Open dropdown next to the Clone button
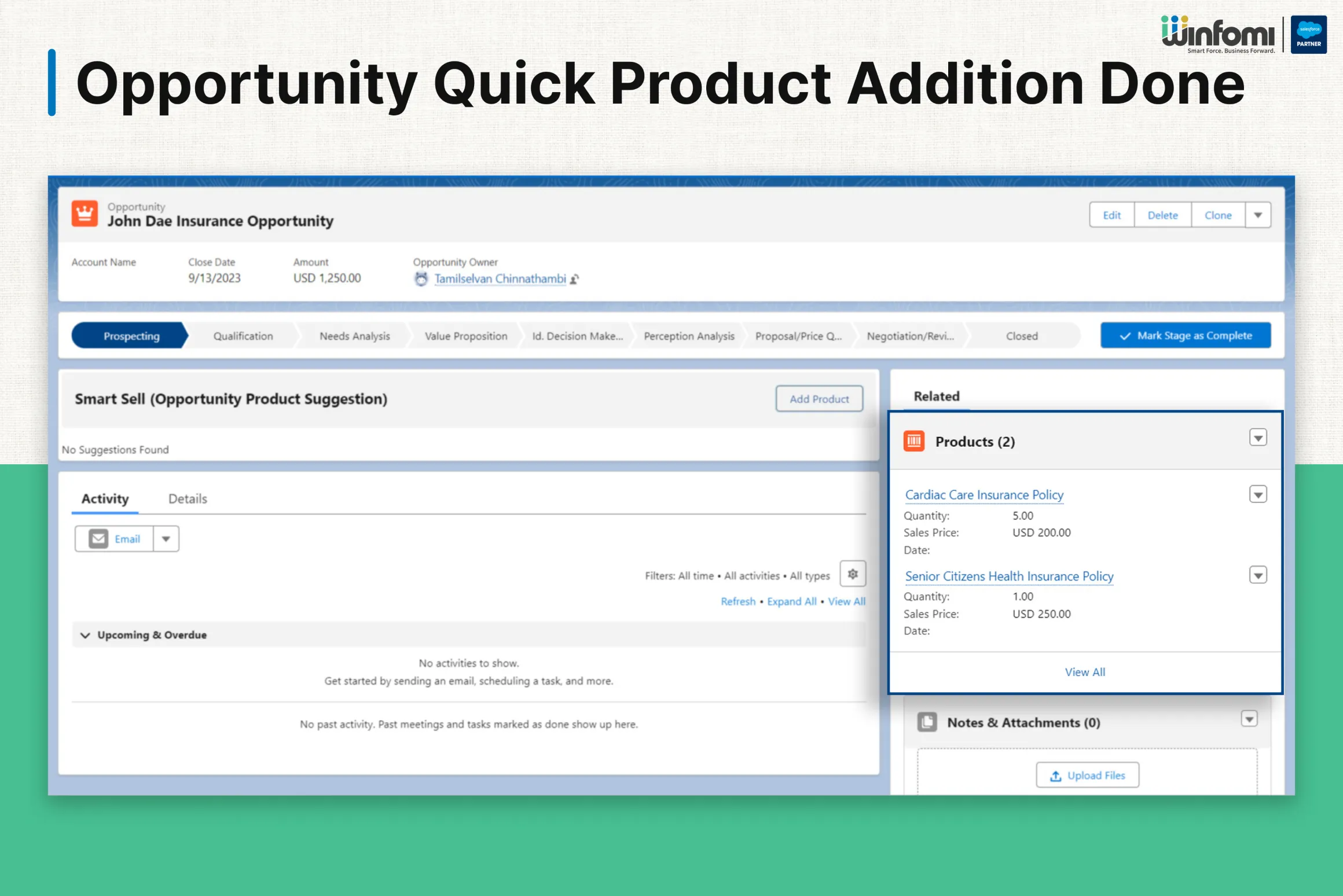Screen dimensions: 1343x896 point(1258,215)
